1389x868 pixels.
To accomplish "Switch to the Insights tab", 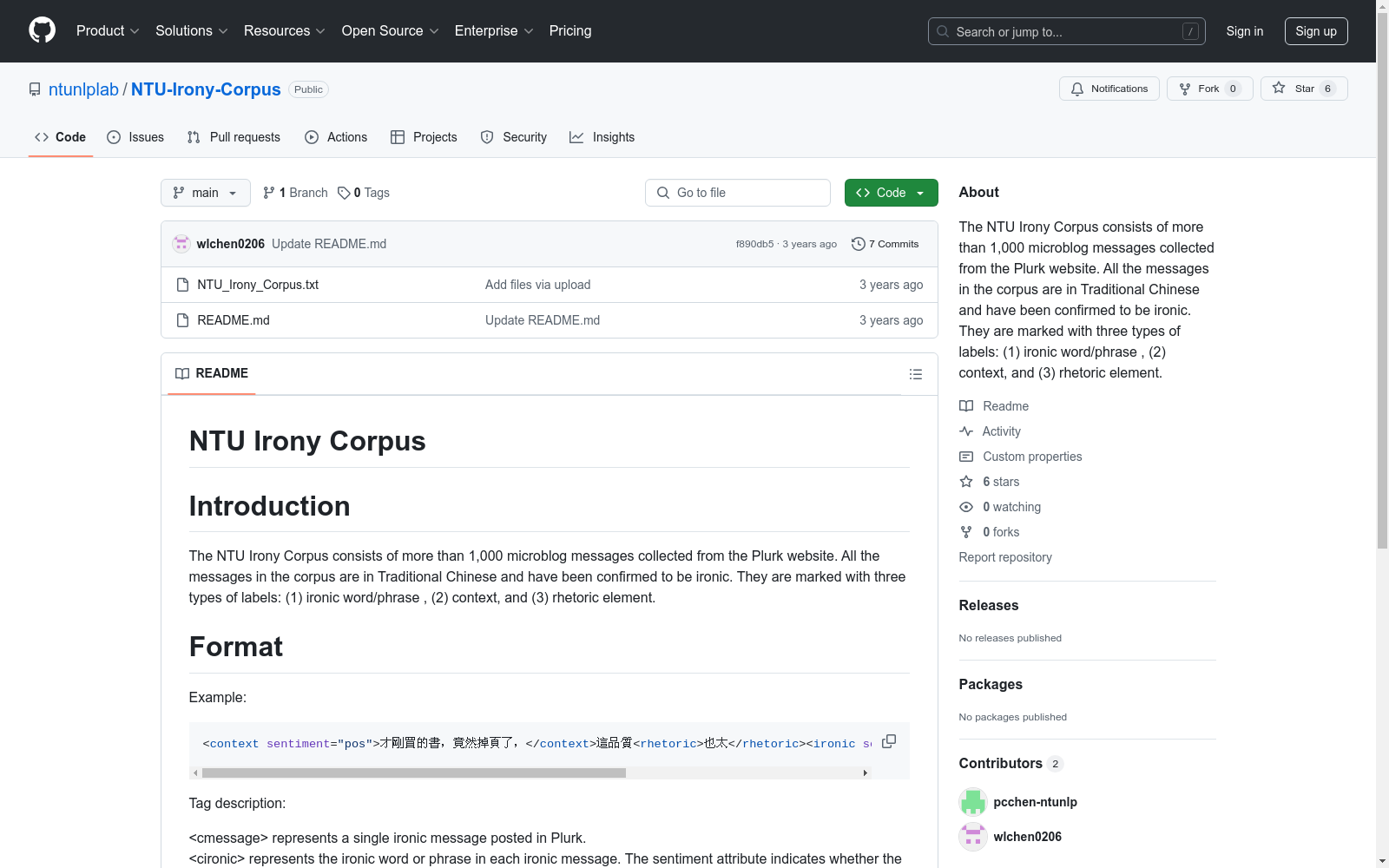I will (602, 137).
